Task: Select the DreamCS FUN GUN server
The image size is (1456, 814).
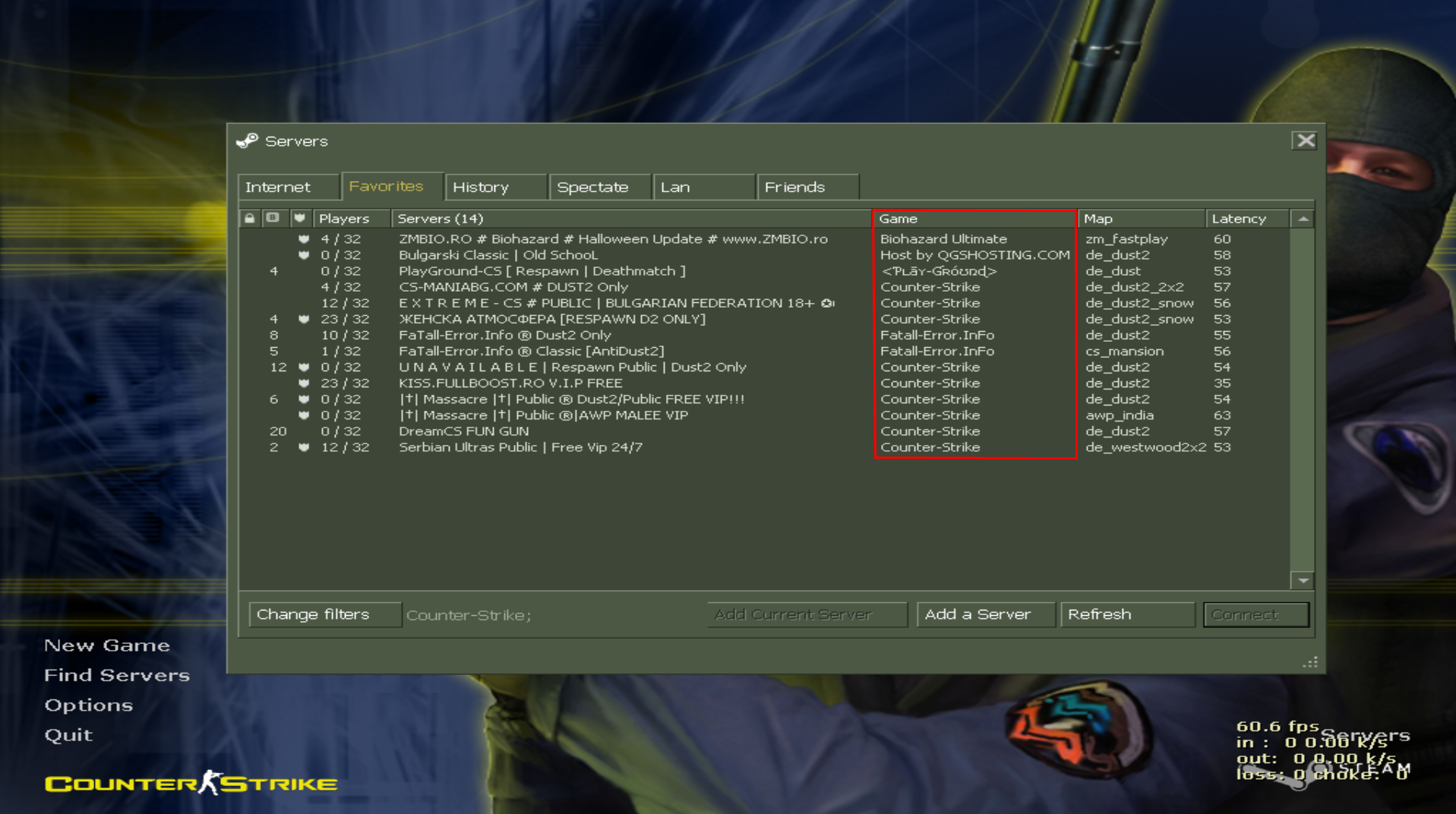Action: pyautogui.click(x=764, y=431)
